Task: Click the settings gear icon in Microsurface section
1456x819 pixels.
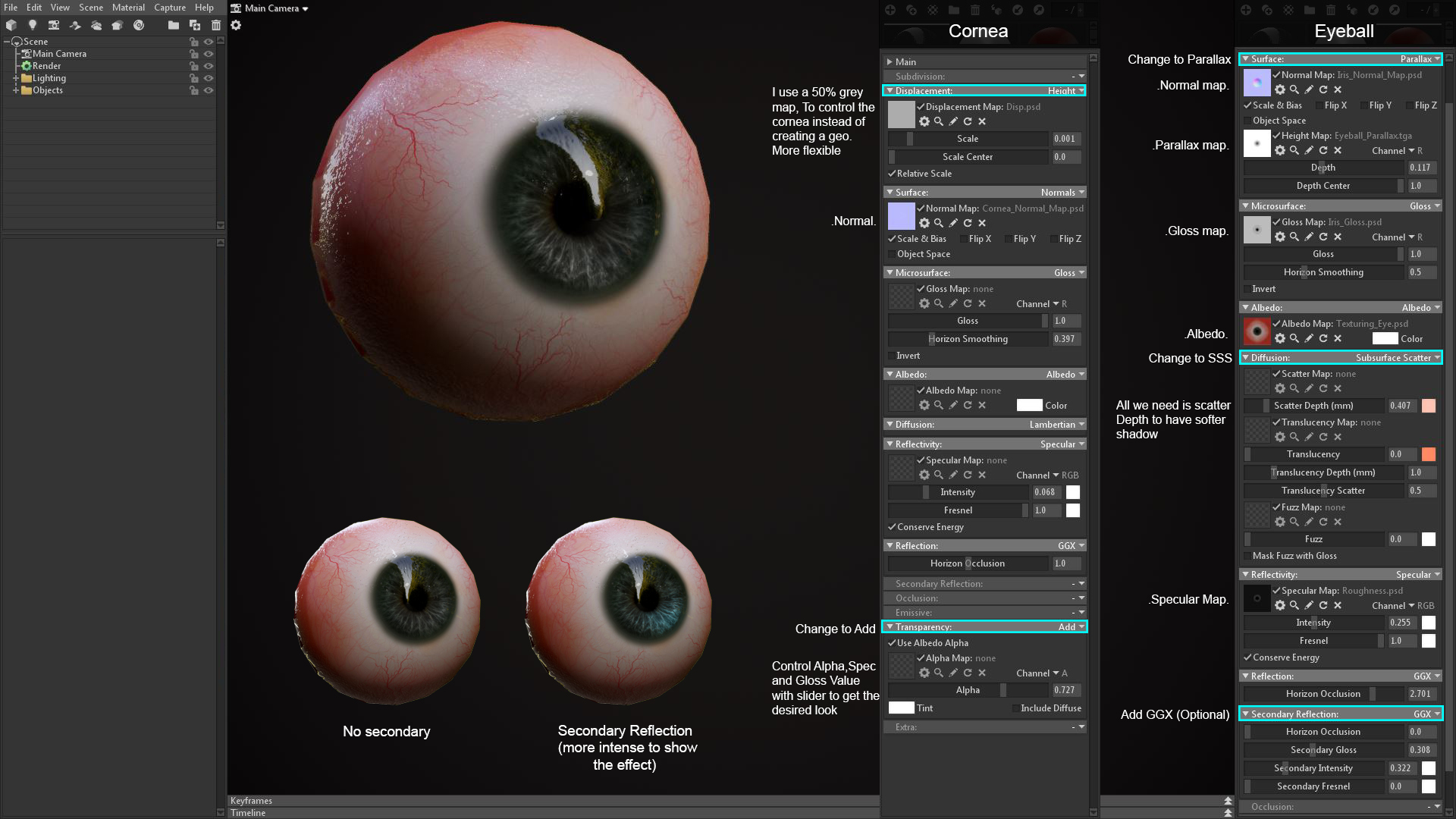Action: (x=923, y=303)
